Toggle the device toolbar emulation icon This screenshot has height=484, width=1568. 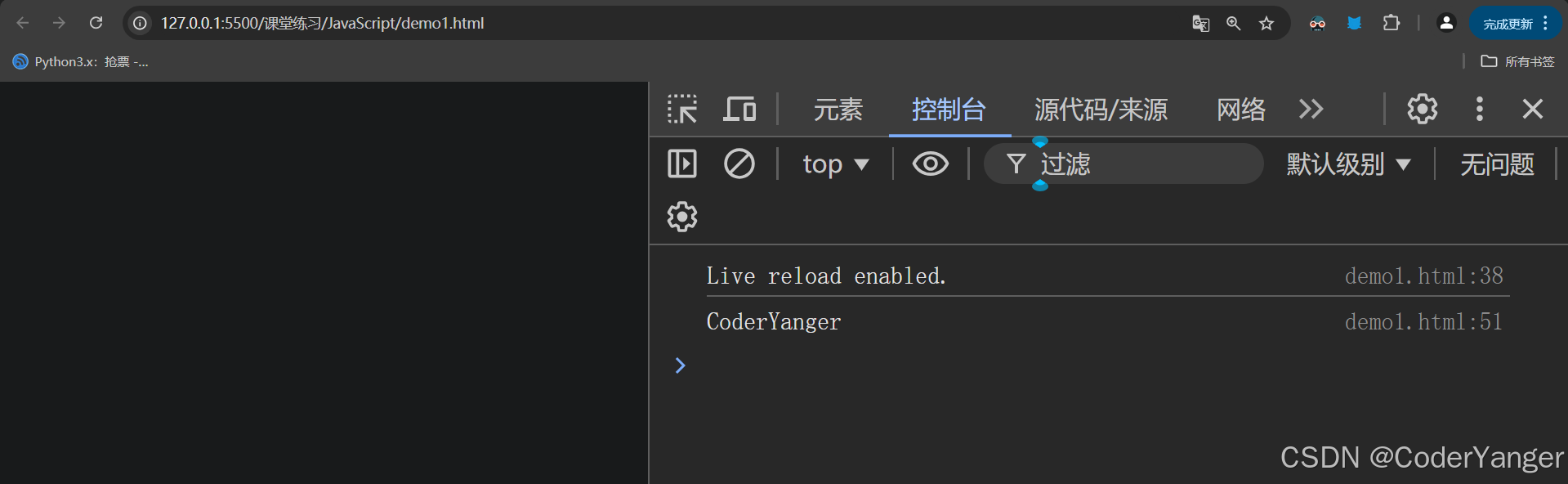pyautogui.click(x=739, y=109)
